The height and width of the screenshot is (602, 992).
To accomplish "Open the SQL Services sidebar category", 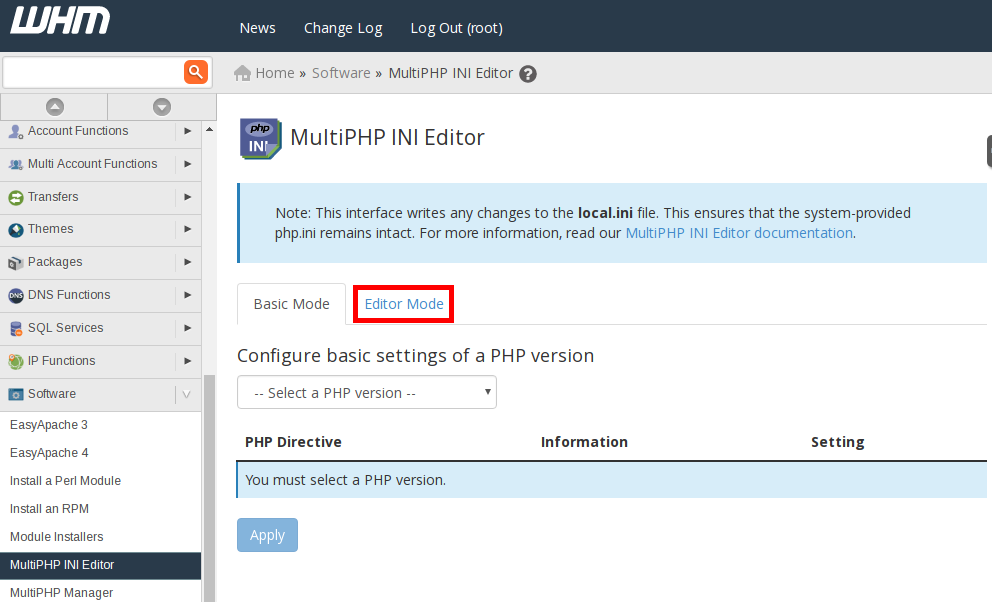I will (x=65, y=328).
